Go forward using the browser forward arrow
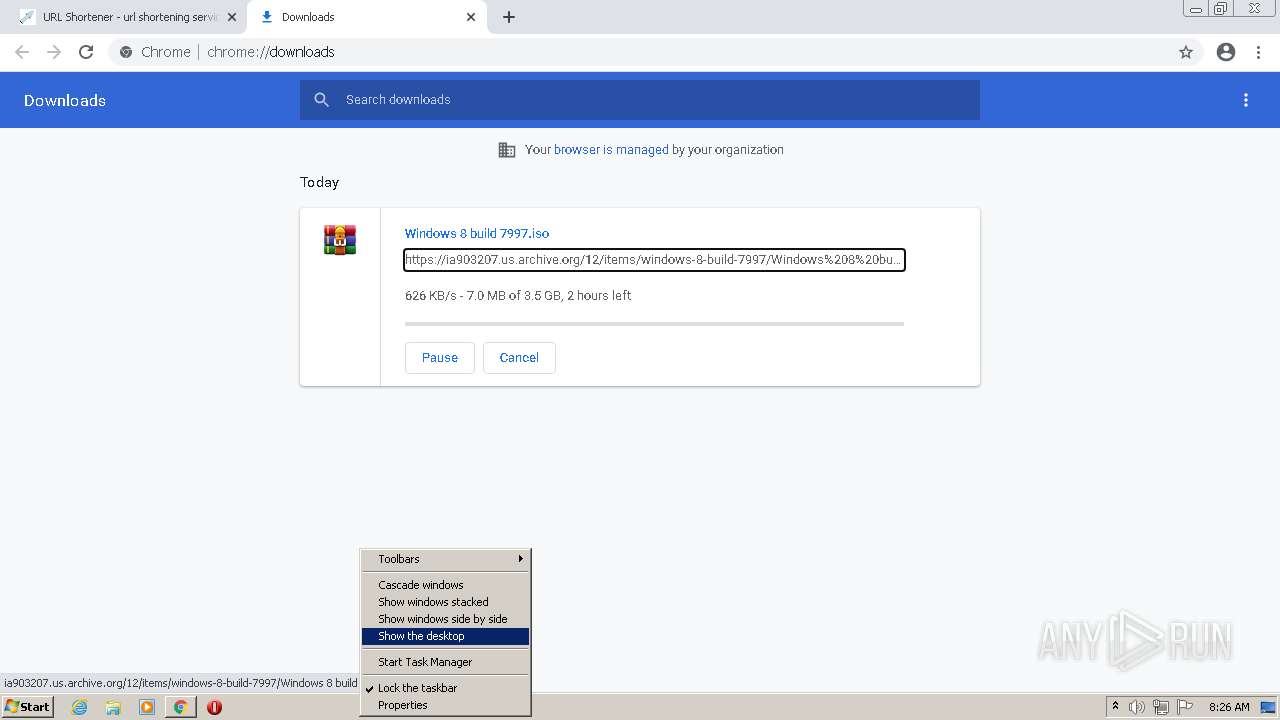 pyautogui.click(x=54, y=52)
